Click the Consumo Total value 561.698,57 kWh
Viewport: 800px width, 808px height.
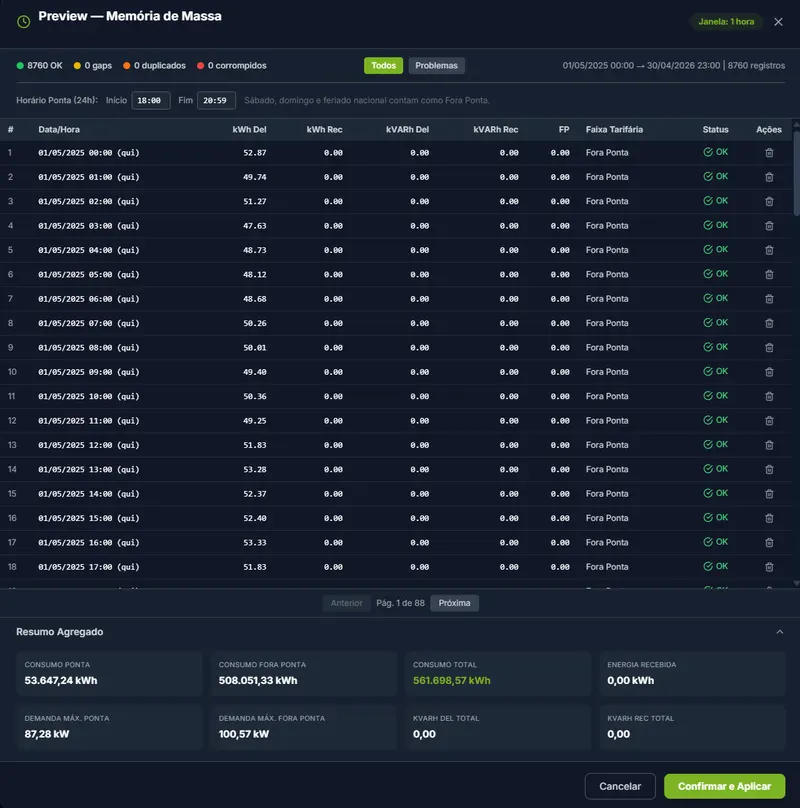pyautogui.click(x=452, y=680)
